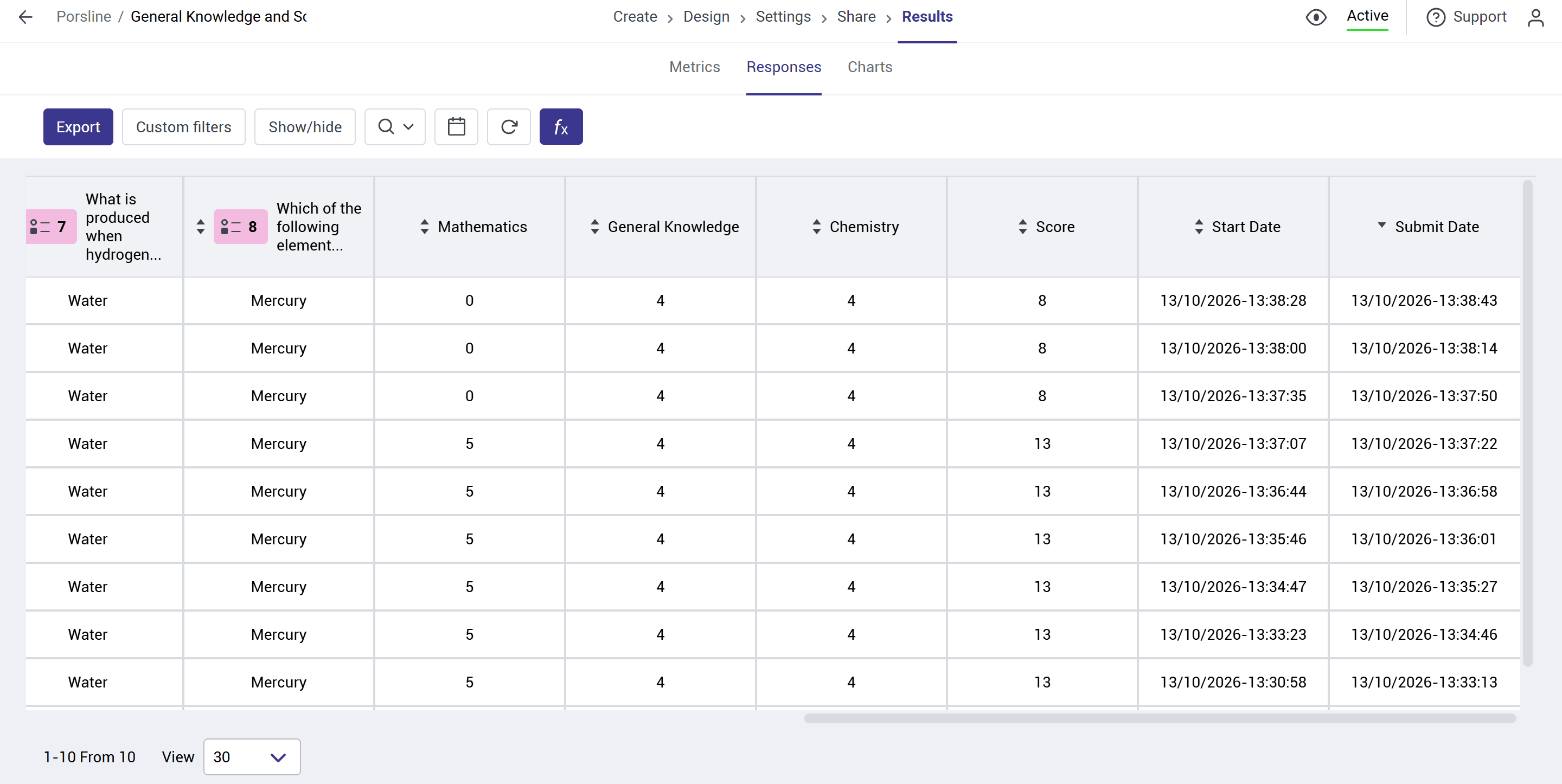Viewport: 1562px width, 784px height.
Task: Switch to the Charts tab
Action: (869, 67)
